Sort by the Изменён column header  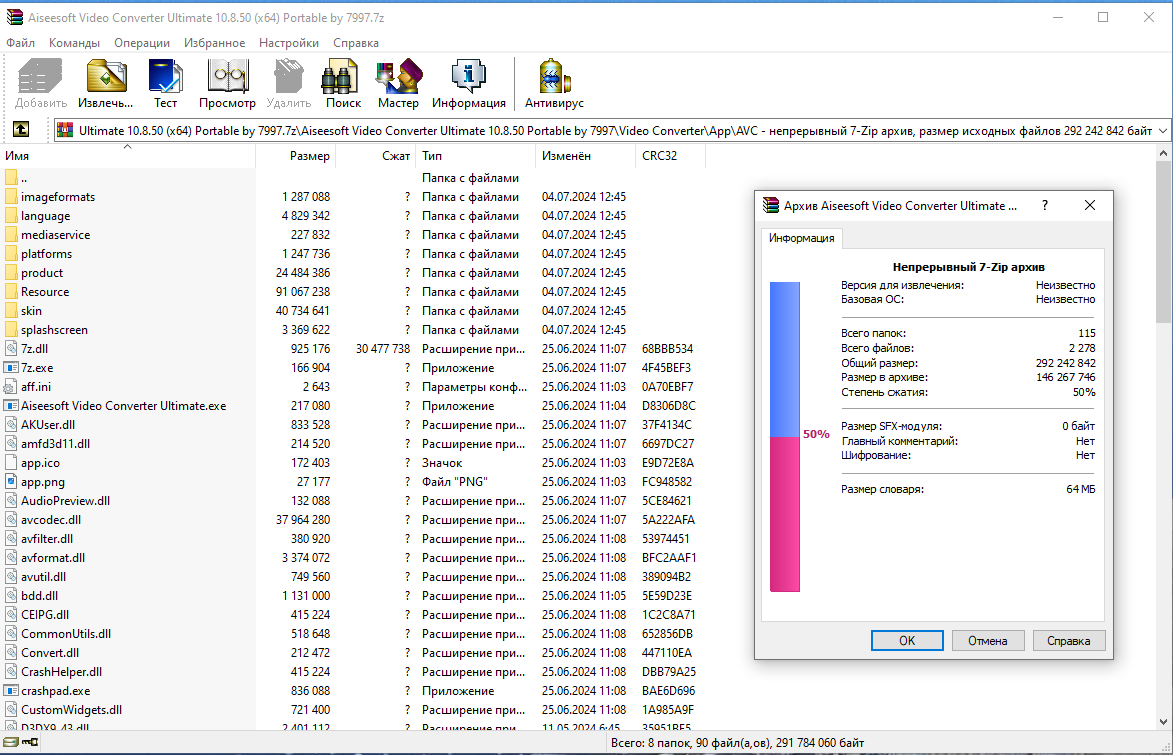click(x=585, y=156)
